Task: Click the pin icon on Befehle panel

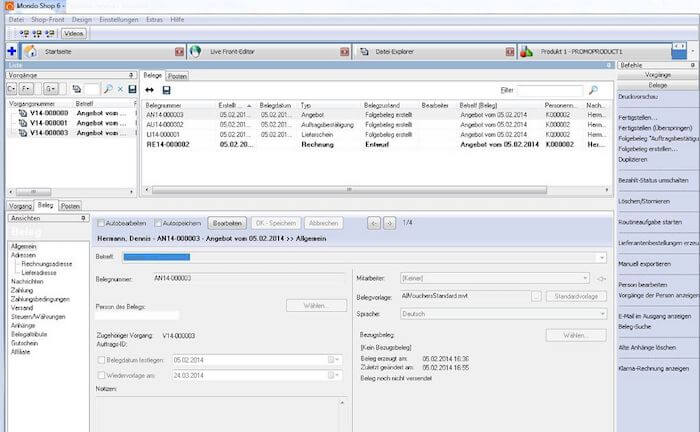Action: point(692,65)
